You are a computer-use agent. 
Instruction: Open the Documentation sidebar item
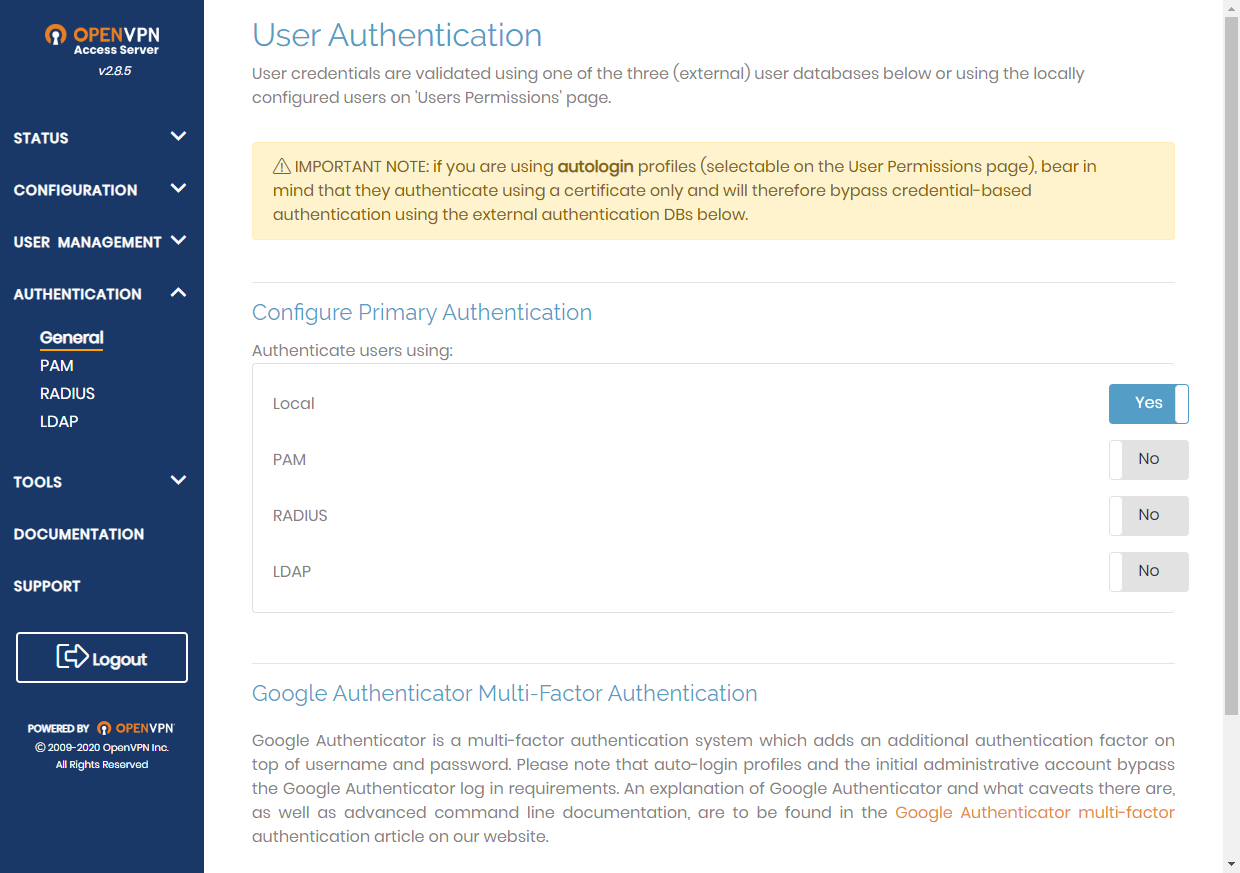click(x=79, y=534)
